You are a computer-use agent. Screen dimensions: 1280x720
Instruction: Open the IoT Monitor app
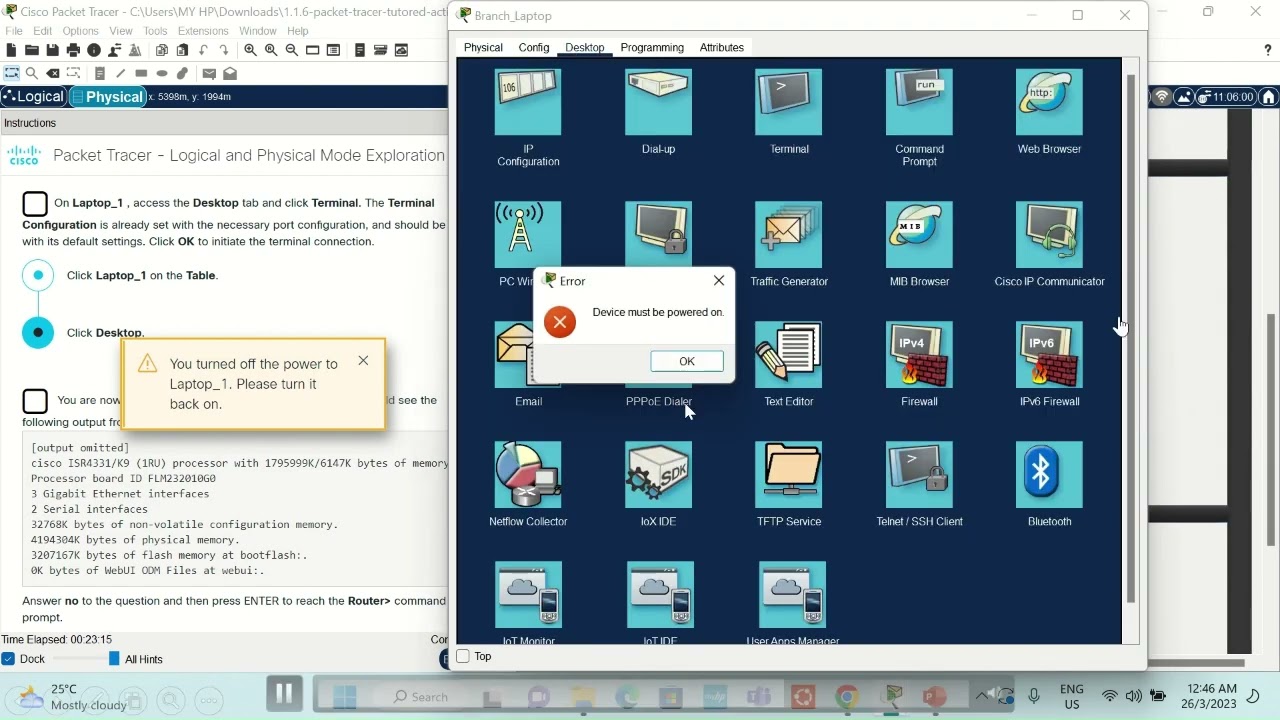528,595
